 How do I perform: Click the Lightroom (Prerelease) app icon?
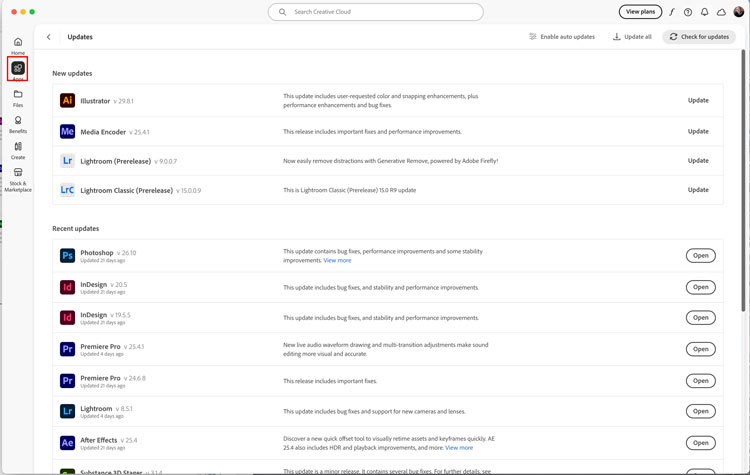(x=67, y=161)
